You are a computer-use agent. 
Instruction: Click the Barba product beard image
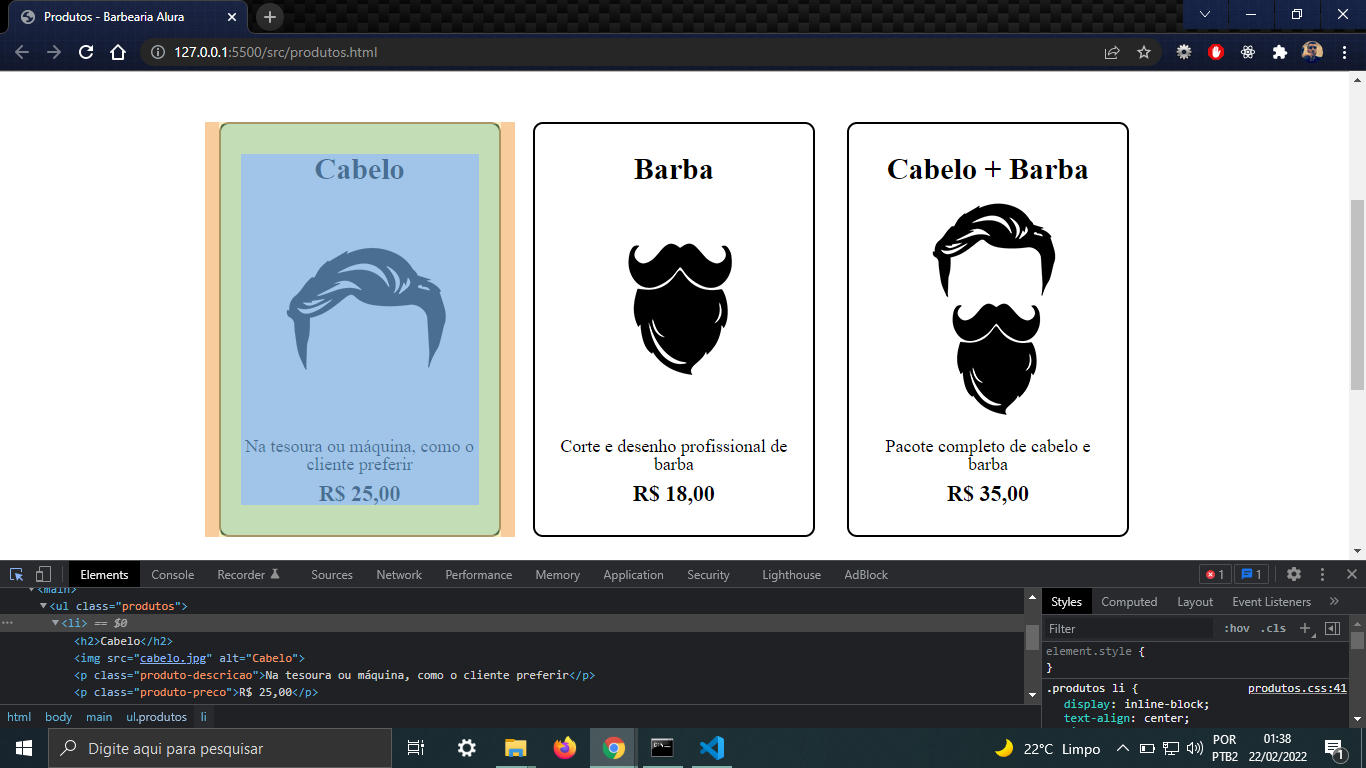tap(680, 308)
